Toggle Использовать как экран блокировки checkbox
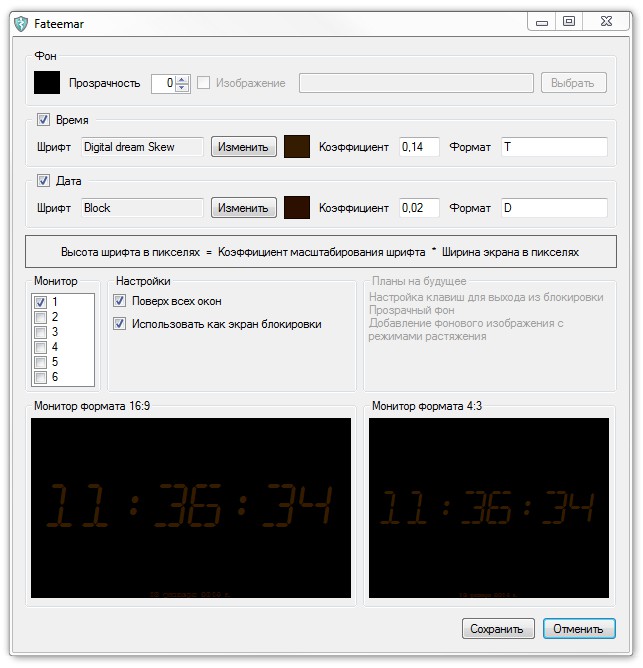 coord(119,324)
